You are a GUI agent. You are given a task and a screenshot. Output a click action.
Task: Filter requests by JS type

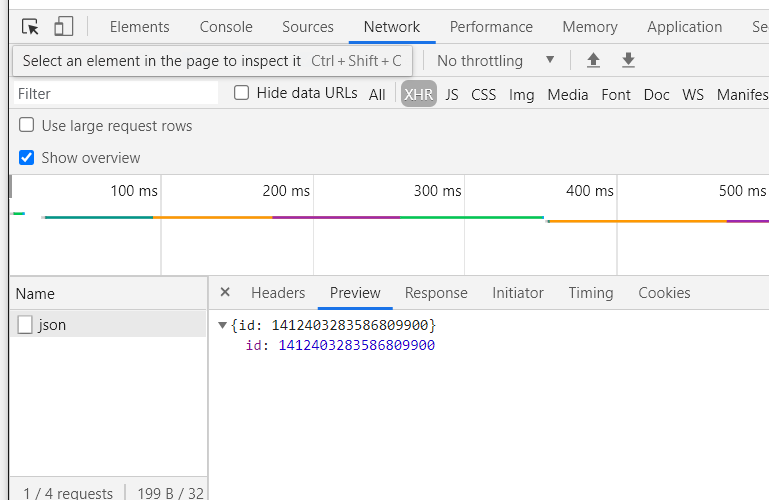point(452,94)
